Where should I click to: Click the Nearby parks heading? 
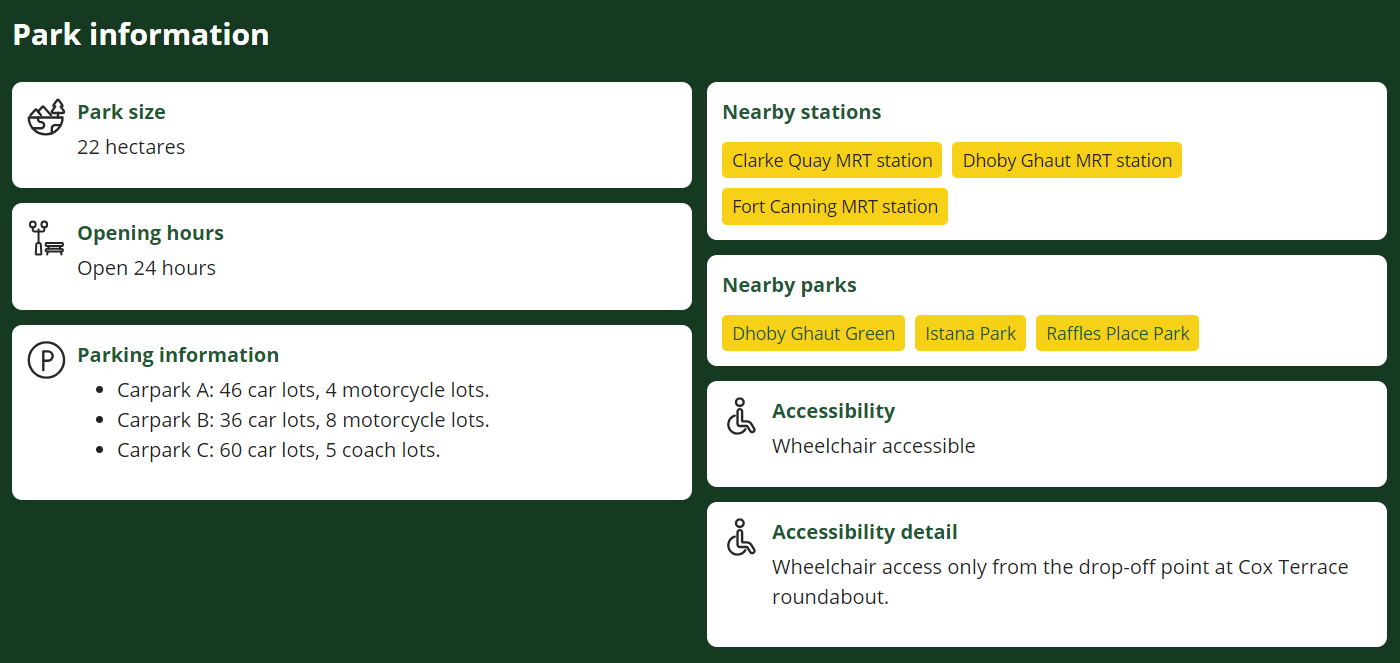pos(789,285)
